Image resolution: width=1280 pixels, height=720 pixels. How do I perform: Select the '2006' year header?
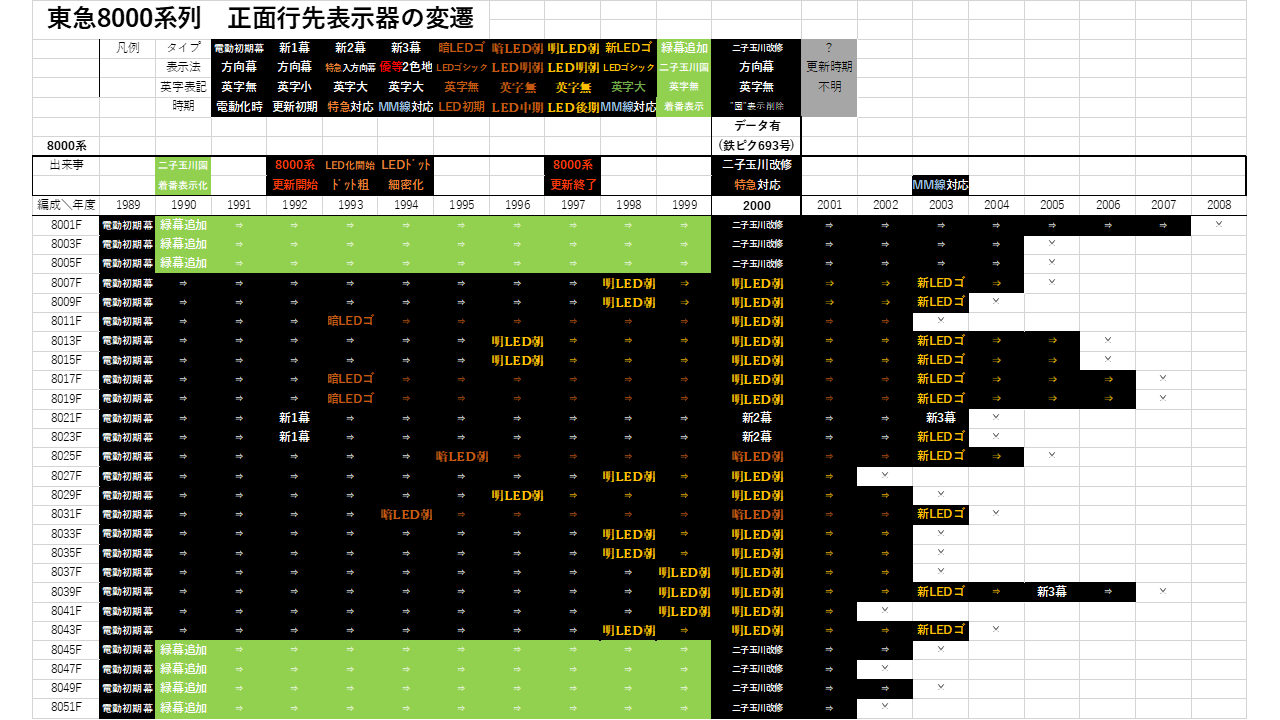pos(1107,205)
